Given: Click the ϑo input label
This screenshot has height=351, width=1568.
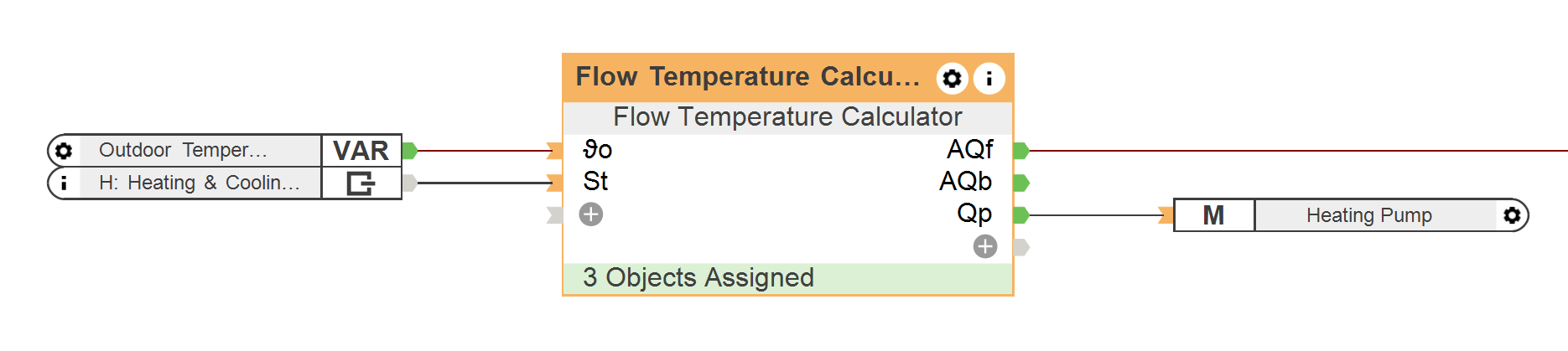Looking at the screenshot, I should [x=598, y=150].
